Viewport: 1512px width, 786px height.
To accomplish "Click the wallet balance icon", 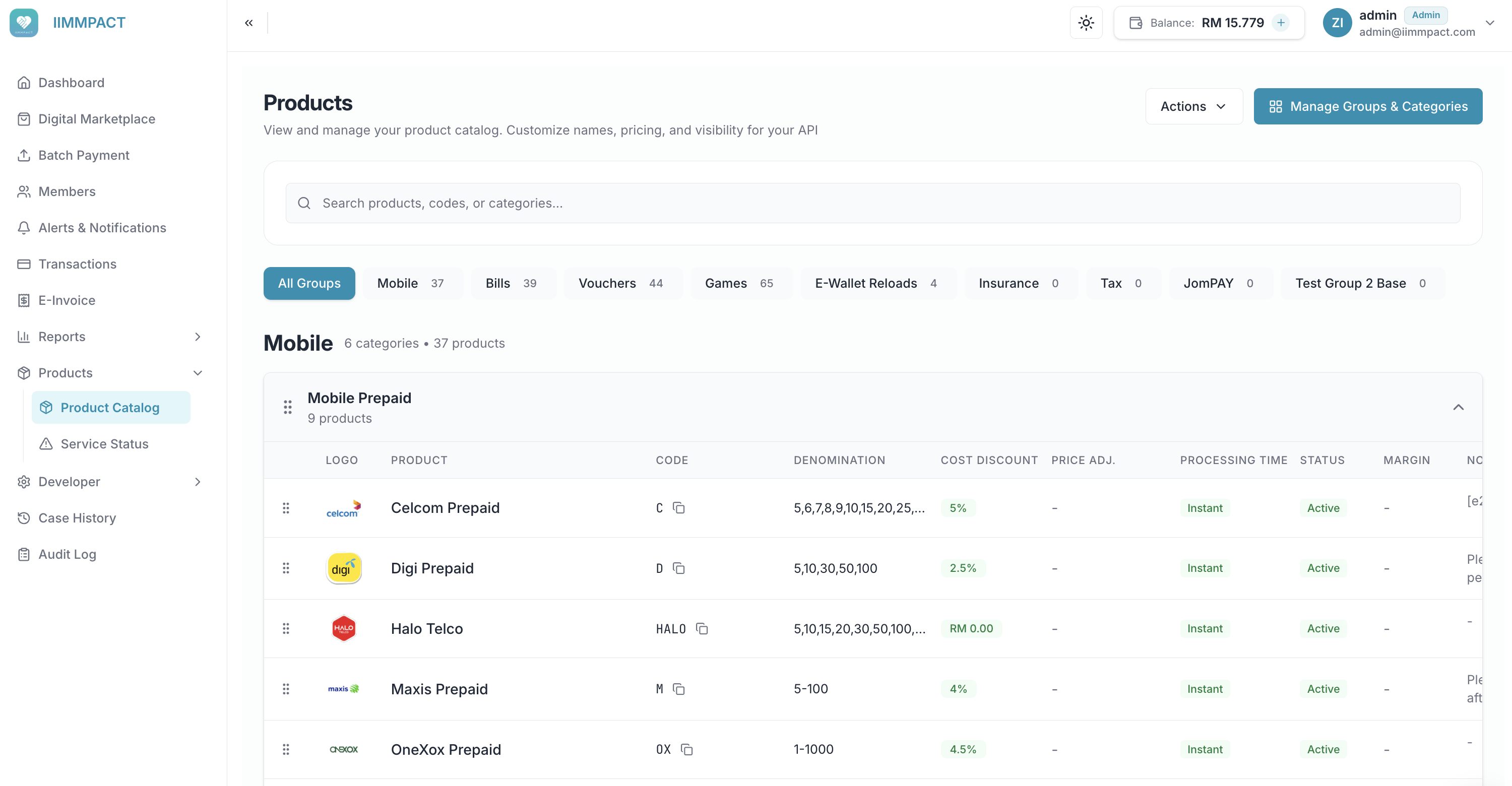I will (1136, 23).
